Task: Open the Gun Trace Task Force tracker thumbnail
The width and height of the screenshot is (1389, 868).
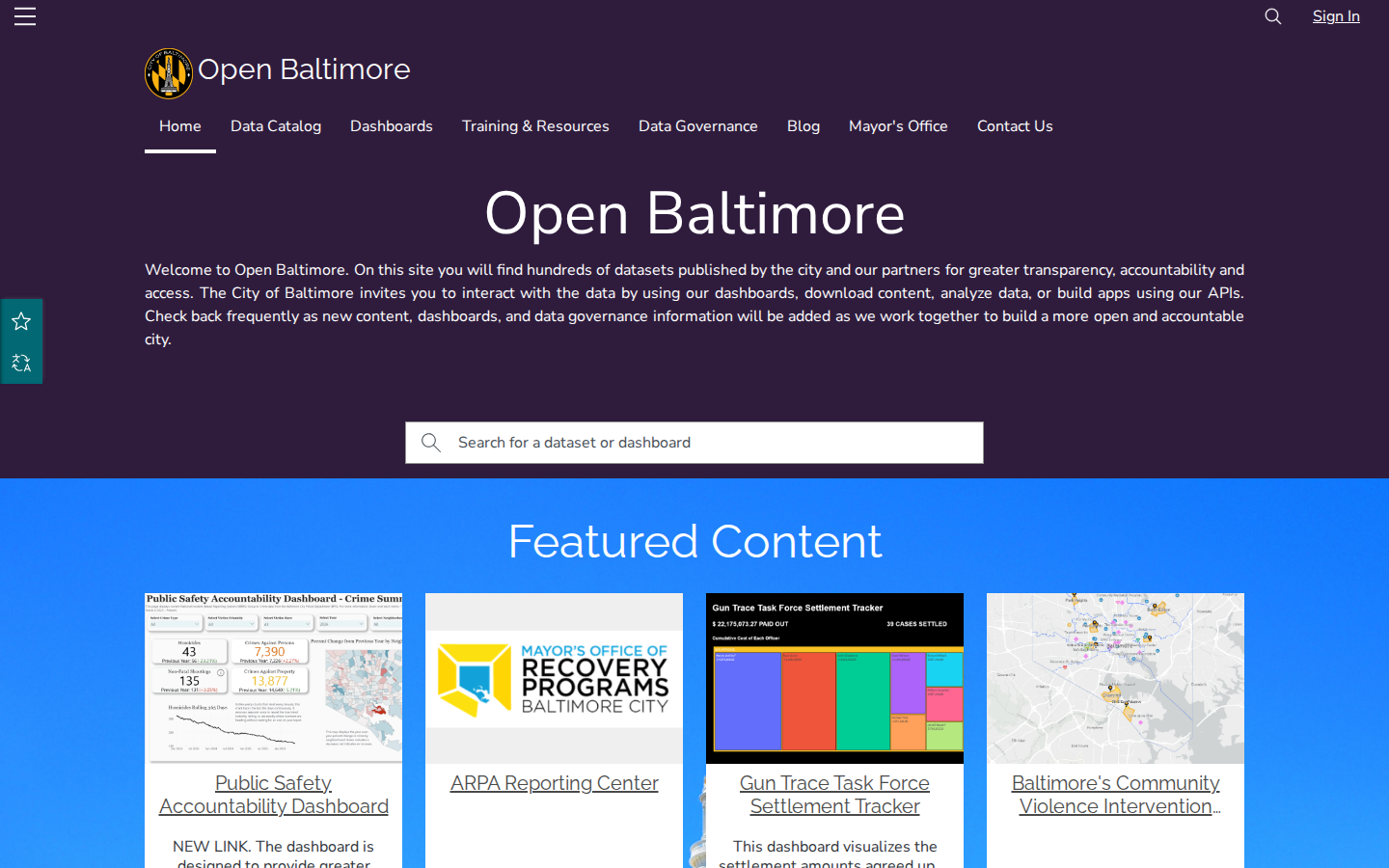Action: pos(835,678)
